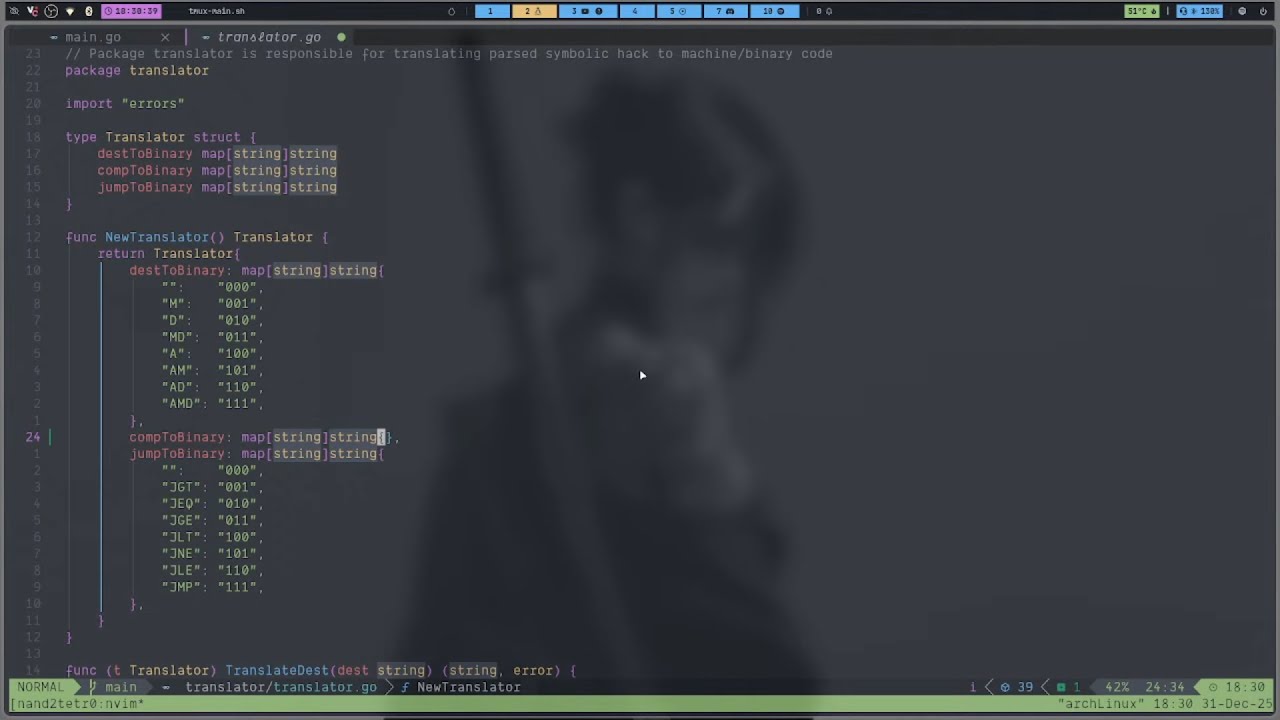The height and width of the screenshot is (720, 1280).
Task: Click the 18:30:39 timer widget
Action: [131, 11]
